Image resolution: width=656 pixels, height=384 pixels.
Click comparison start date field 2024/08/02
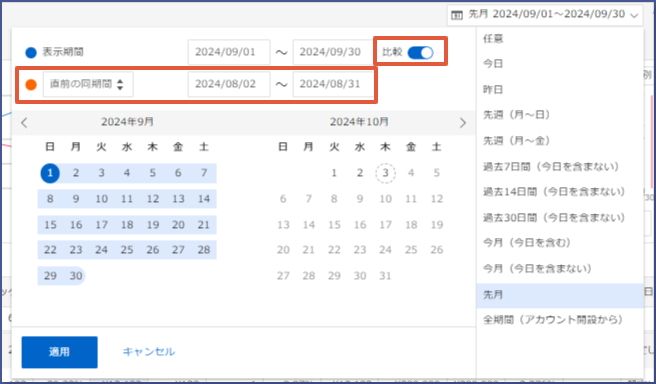click(x=229, y=84)
